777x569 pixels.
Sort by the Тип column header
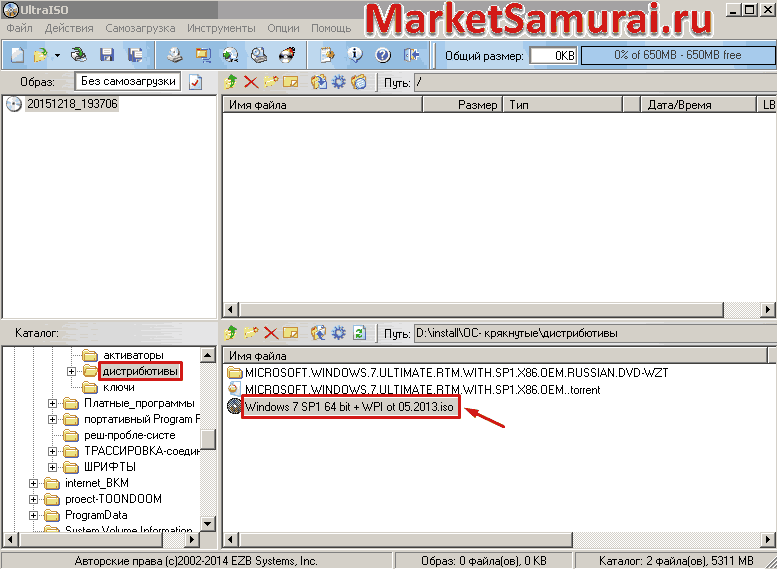coord(563,105)
